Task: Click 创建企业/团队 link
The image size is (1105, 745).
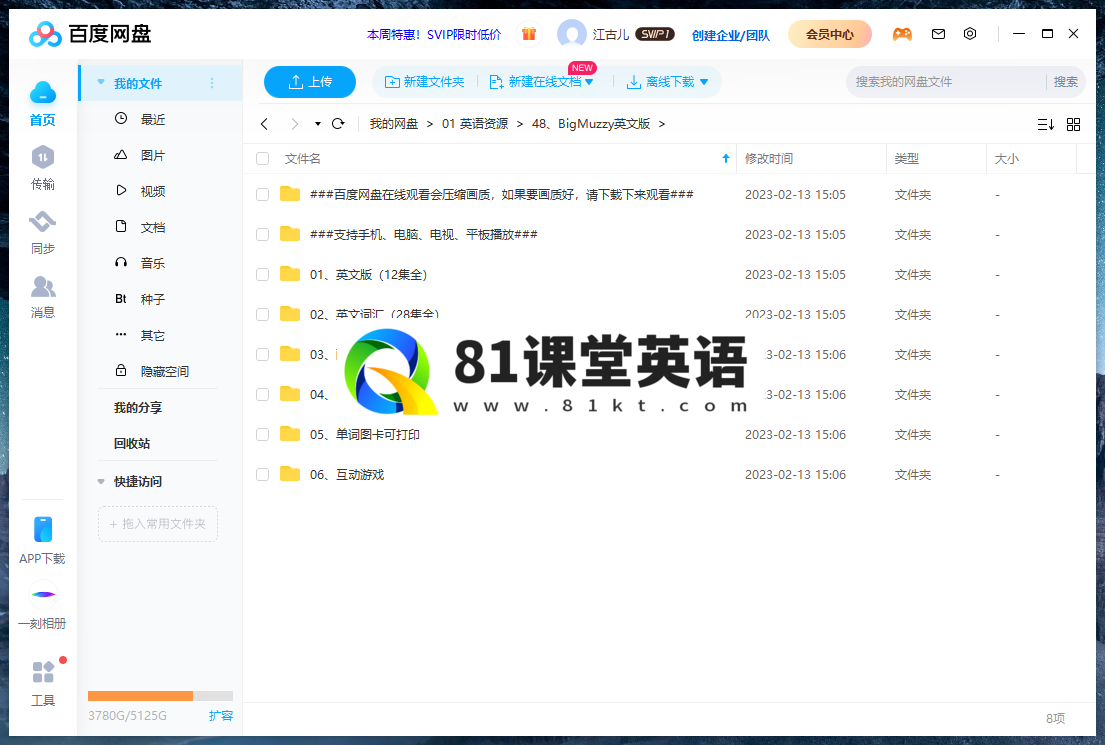Action: (731, 35)
